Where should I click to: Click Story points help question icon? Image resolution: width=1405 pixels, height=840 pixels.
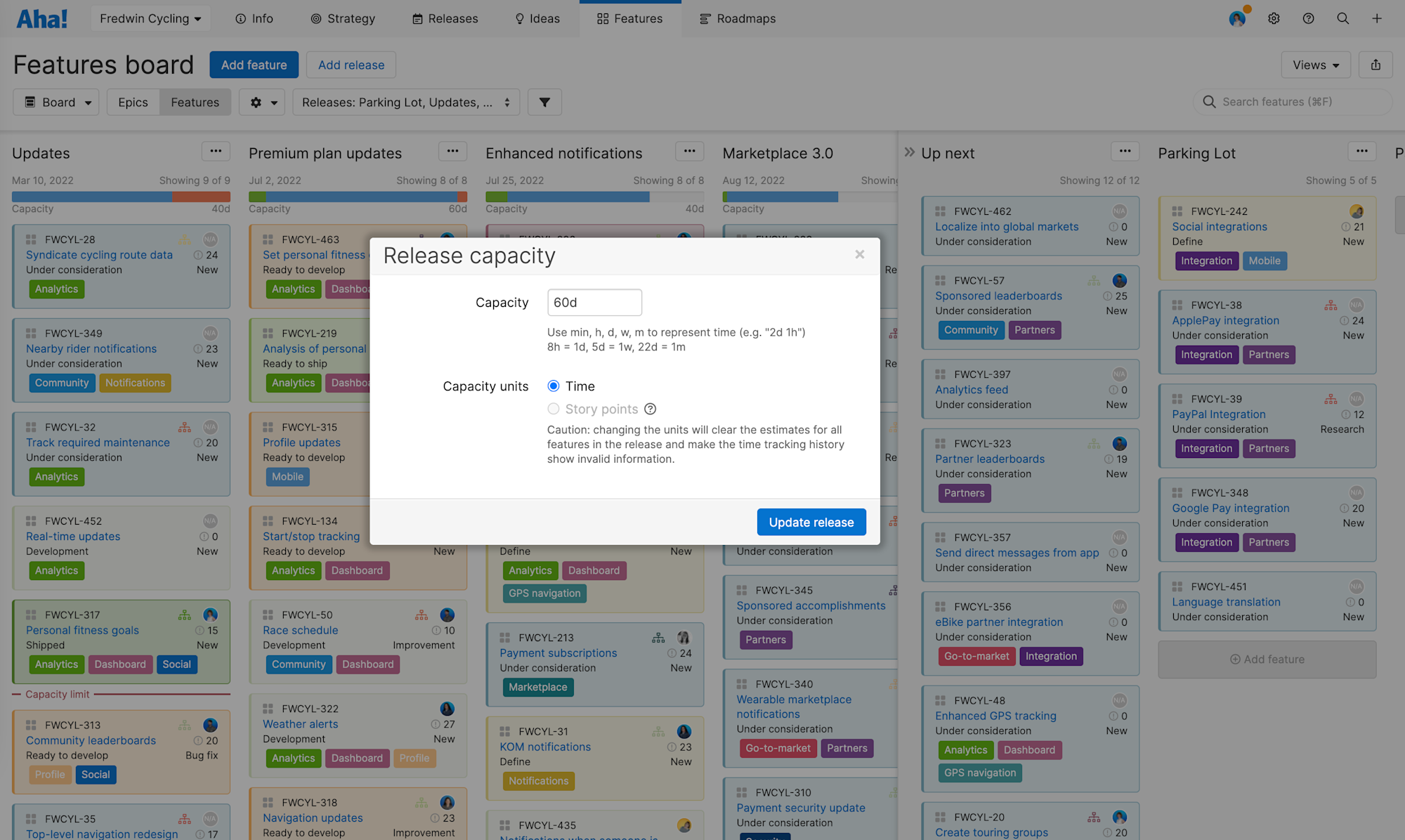pyautogui.click(x=651, y=409)
